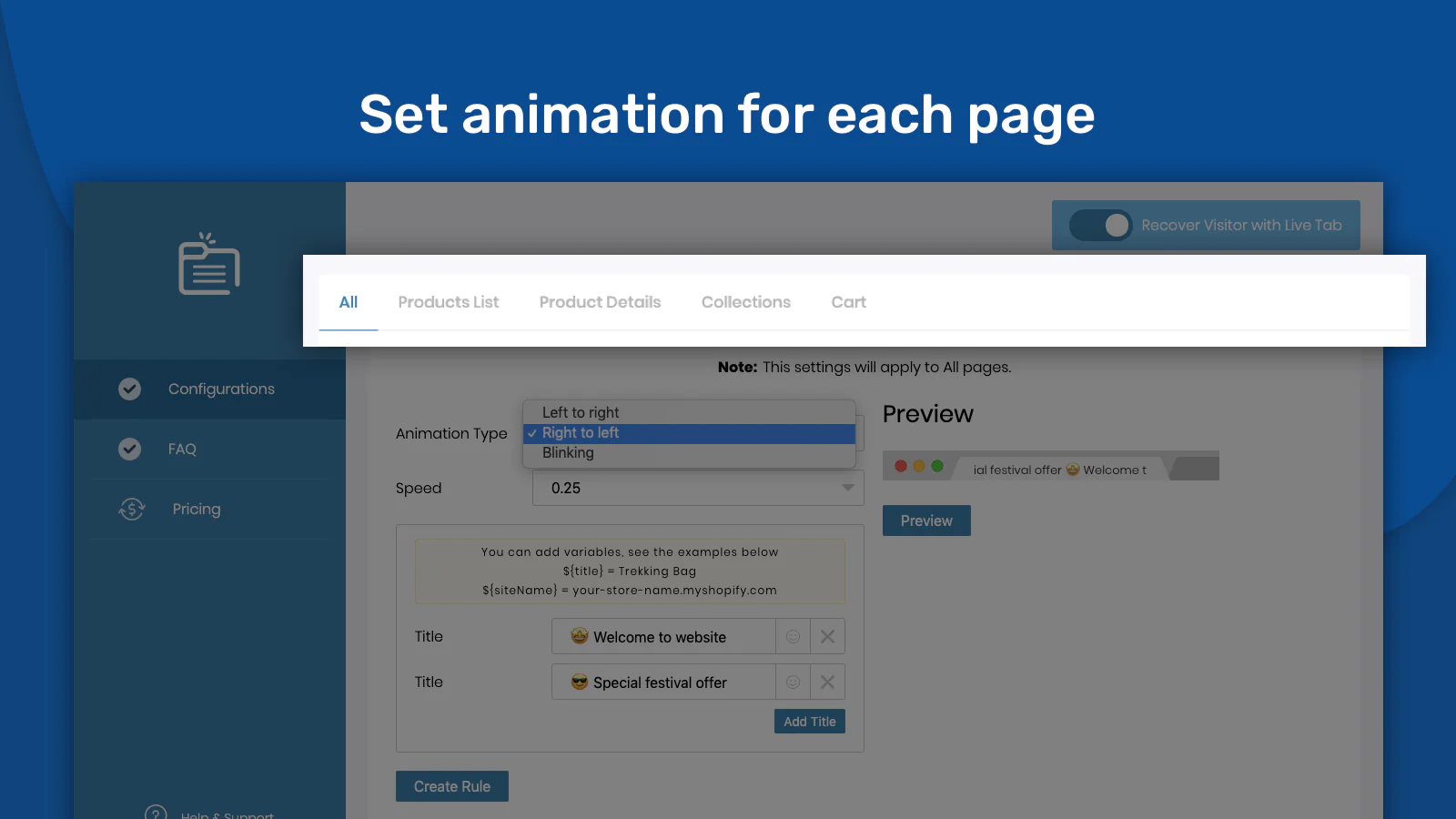Select Blinking animation type
The image size is (1456, 819).
pos(568,453)
